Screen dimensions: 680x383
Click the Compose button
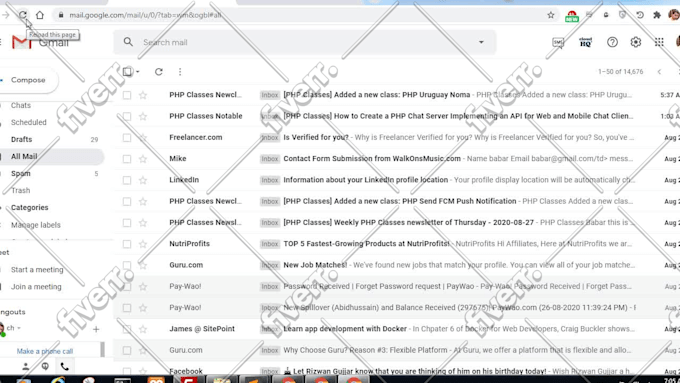(x=28, y=80)
